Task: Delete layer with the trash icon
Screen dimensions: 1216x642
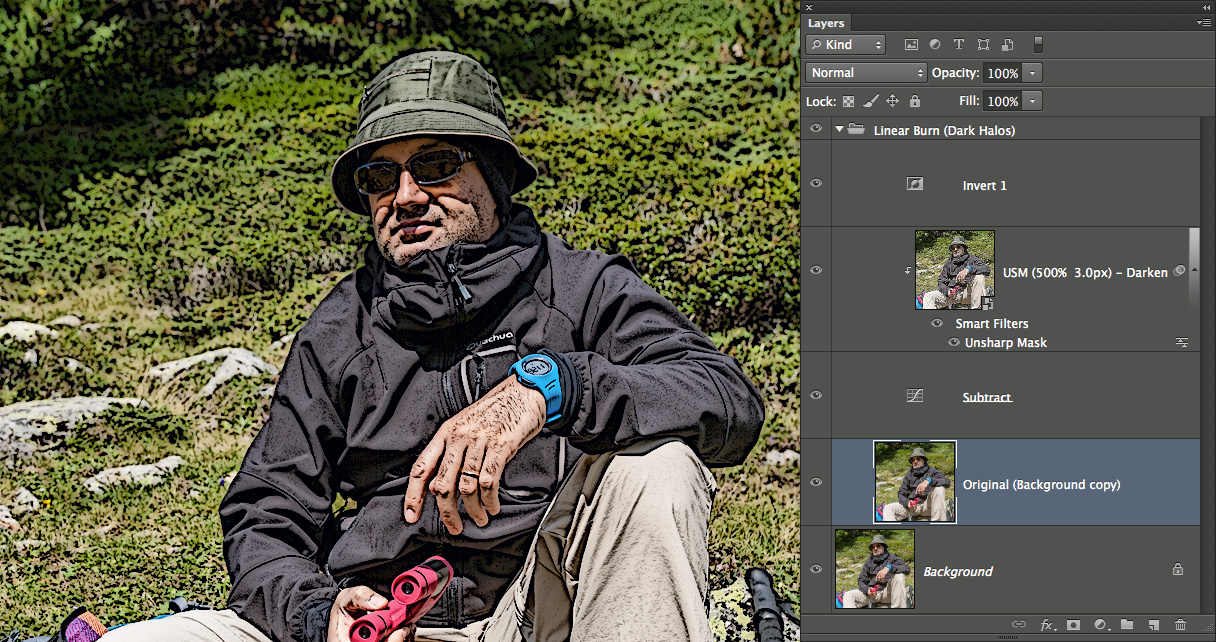Action: tap(1181, 625)
